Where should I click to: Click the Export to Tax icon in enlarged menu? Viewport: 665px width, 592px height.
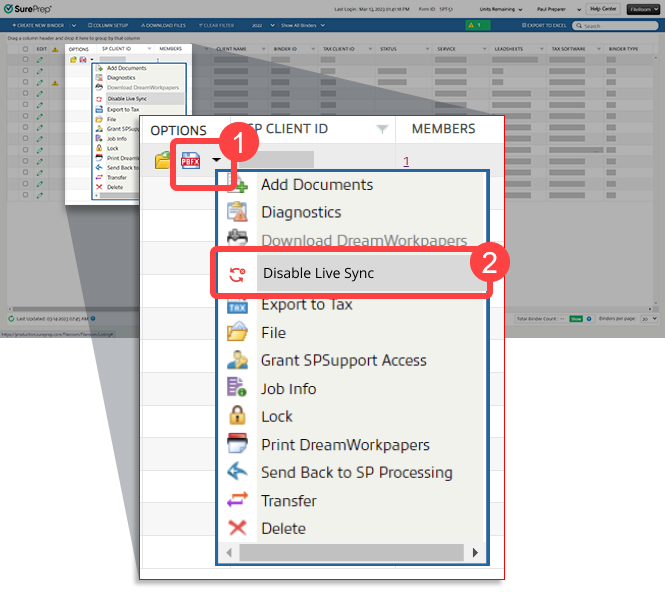pos(237,306)
